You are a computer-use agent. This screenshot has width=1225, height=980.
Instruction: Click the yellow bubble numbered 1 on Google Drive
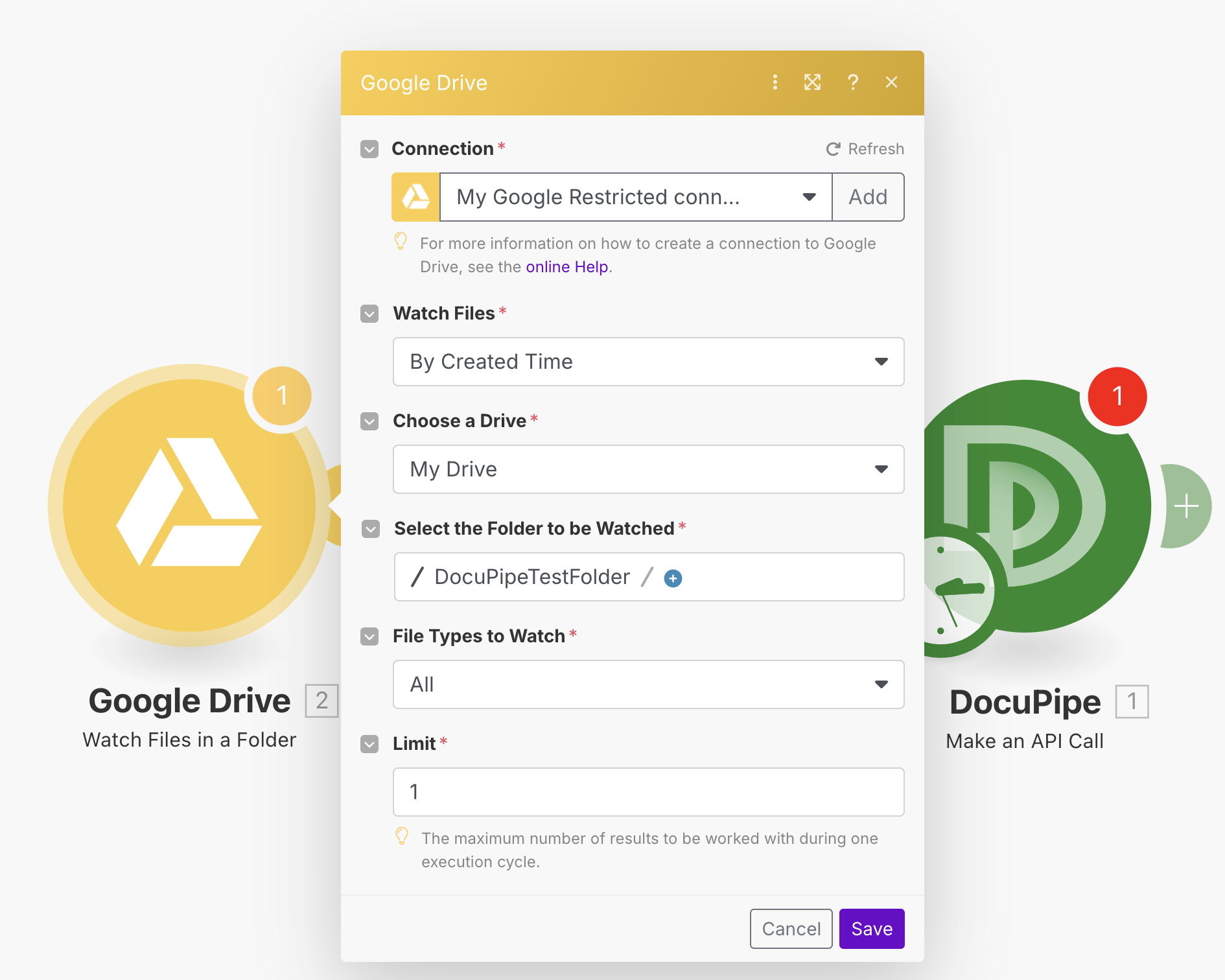[282, 395]
